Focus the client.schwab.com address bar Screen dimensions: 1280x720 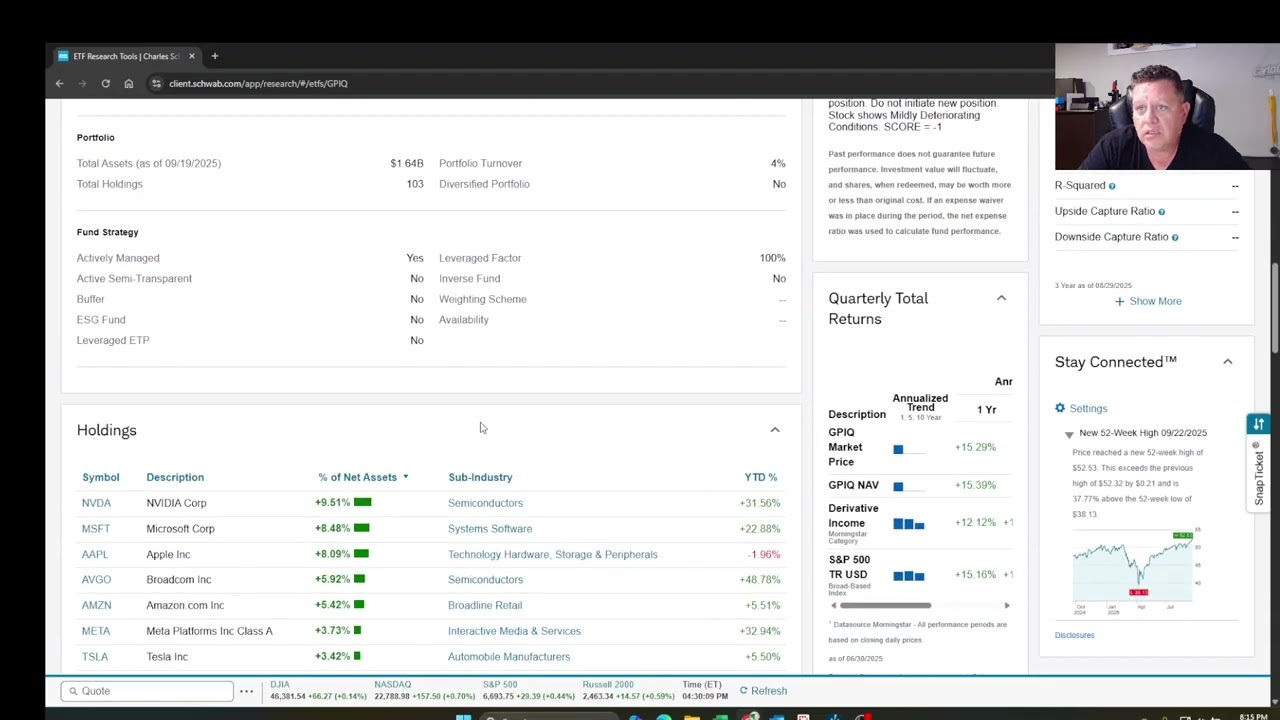point(258,84)
